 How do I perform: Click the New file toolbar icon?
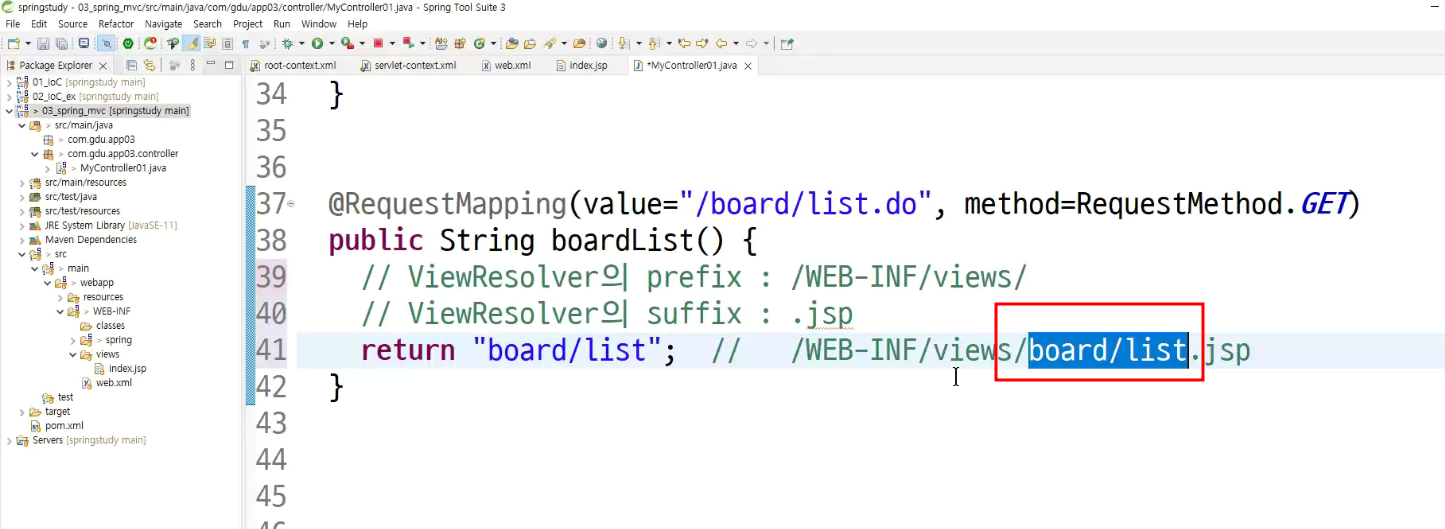click(x=13, y=43)
